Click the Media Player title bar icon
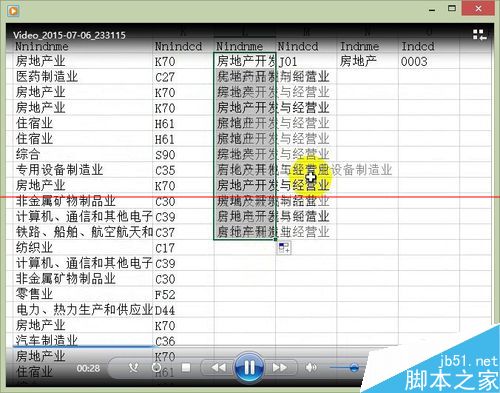 (x=13, y=11)
